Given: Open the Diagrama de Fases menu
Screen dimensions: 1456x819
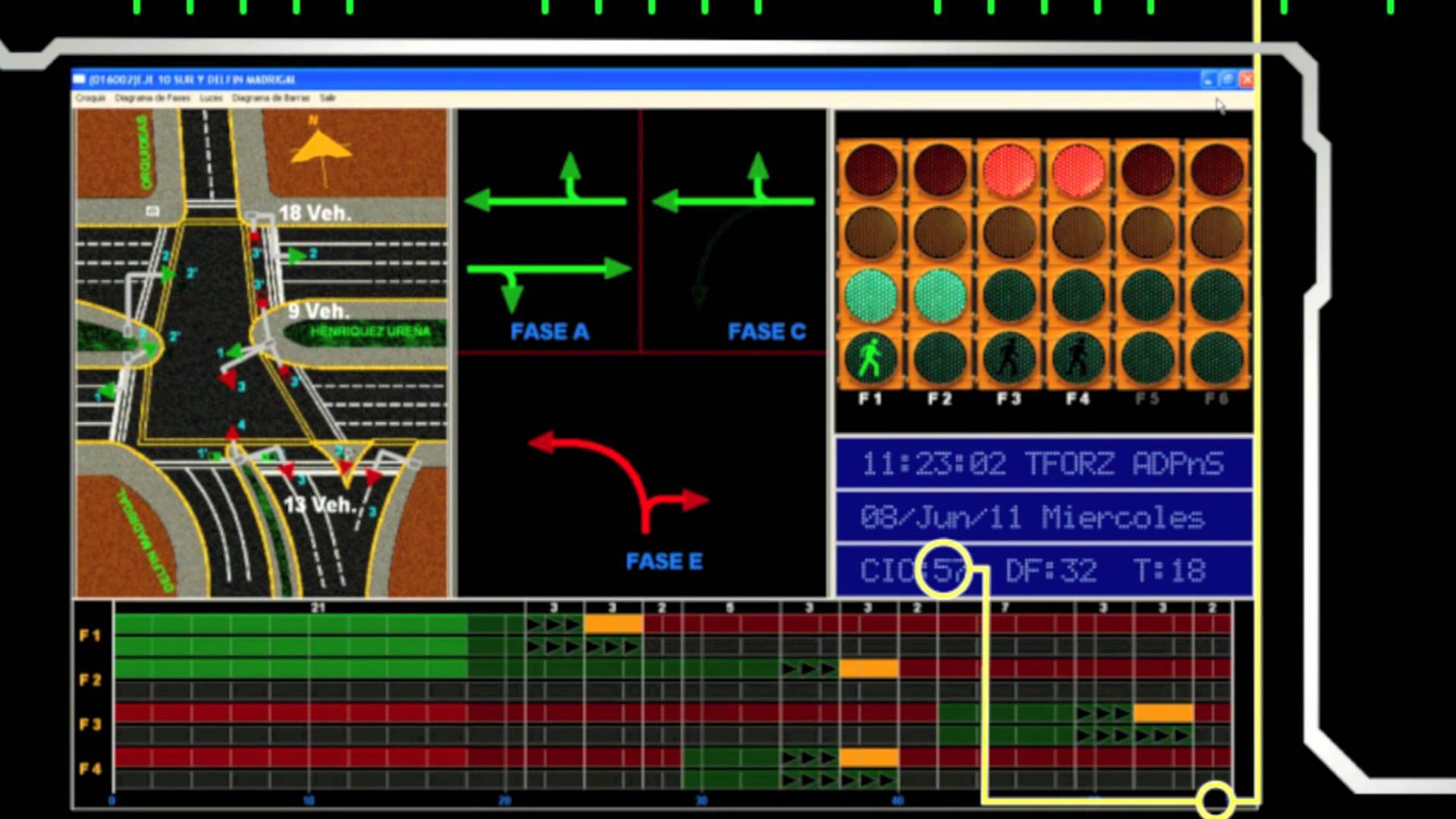Looking at the screenshot, I should point(152,98).
